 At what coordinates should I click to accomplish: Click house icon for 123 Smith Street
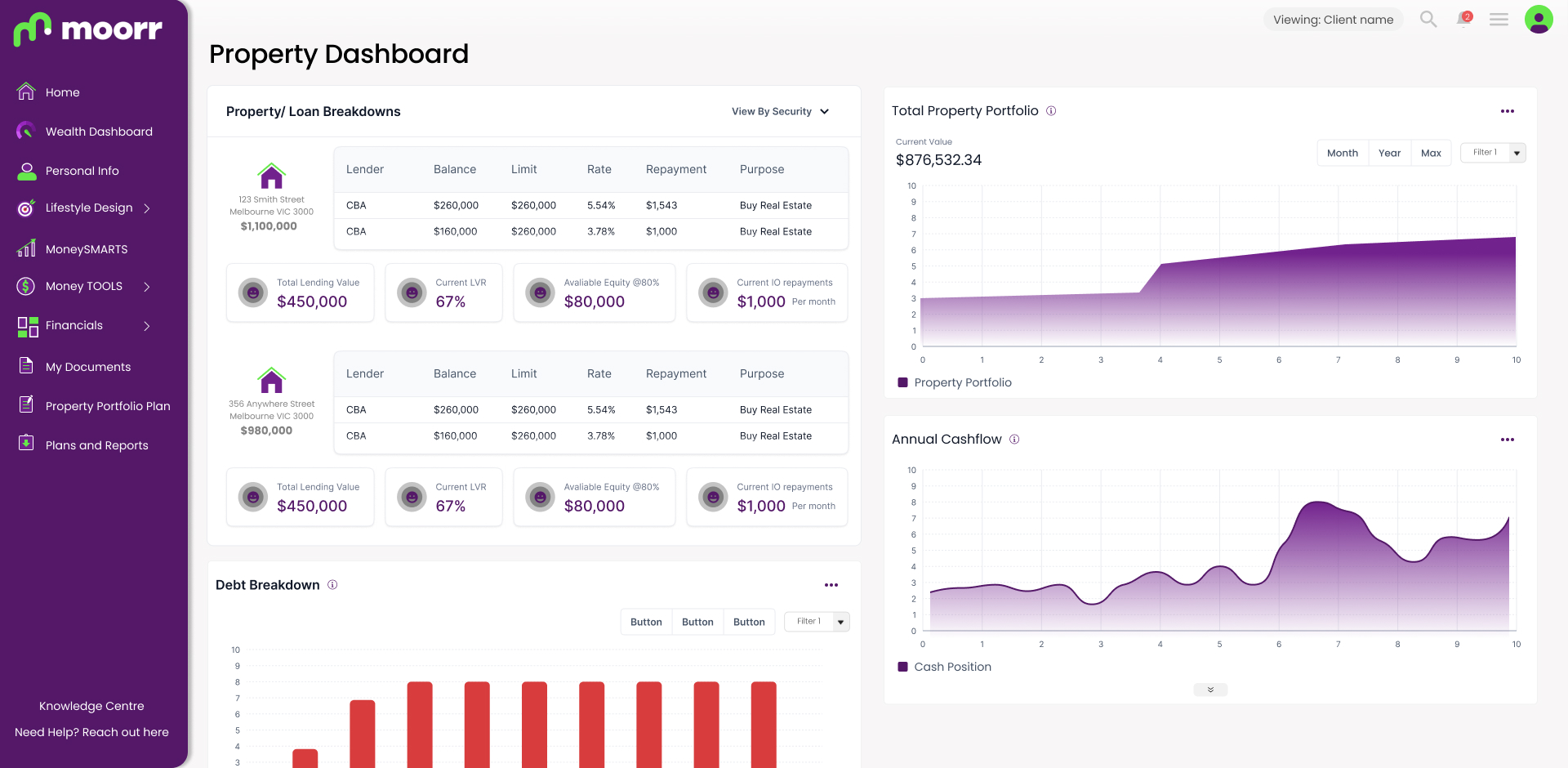(271, 176)
